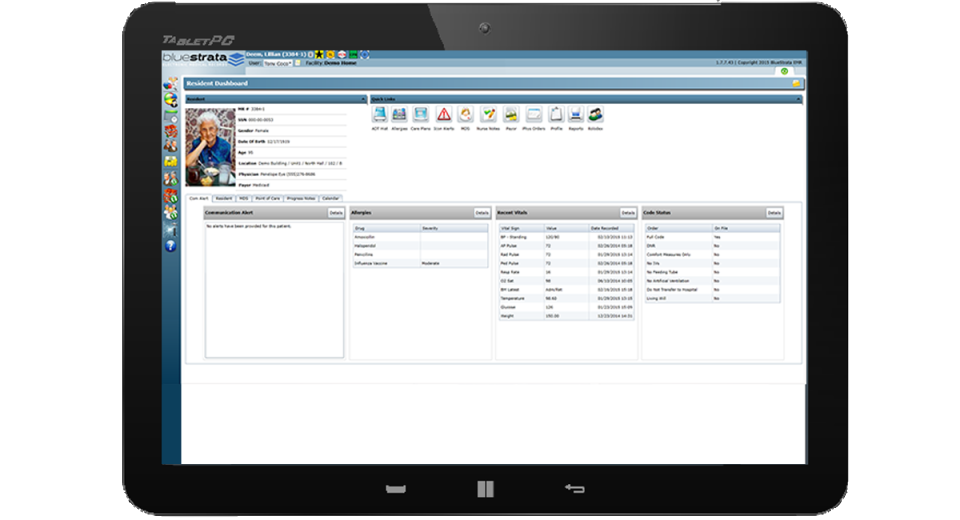Tap the tablet center home button
This screenshot has height=520, width=960.
point(485,489)
